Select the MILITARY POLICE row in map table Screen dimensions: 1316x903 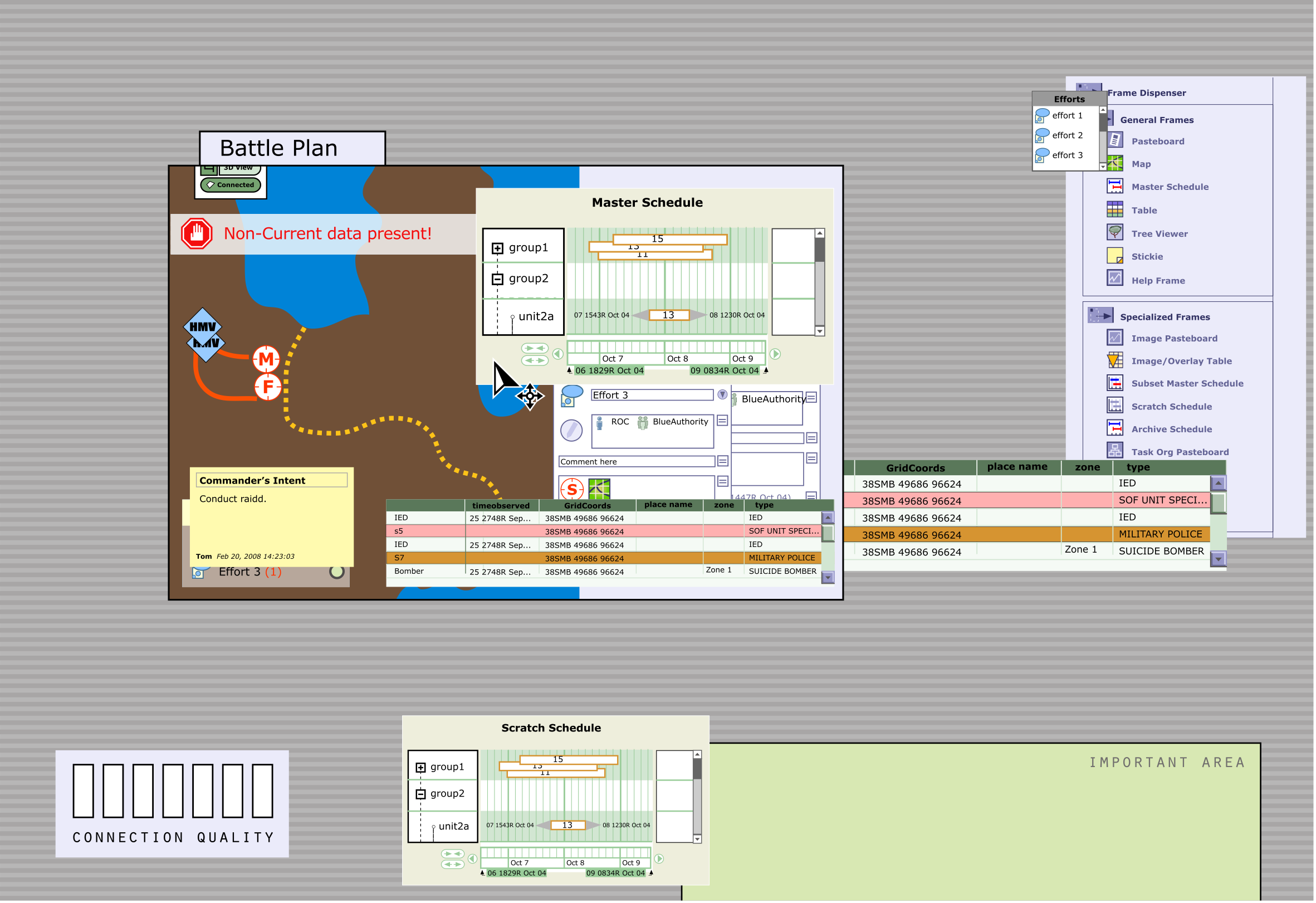pos(605,559)
